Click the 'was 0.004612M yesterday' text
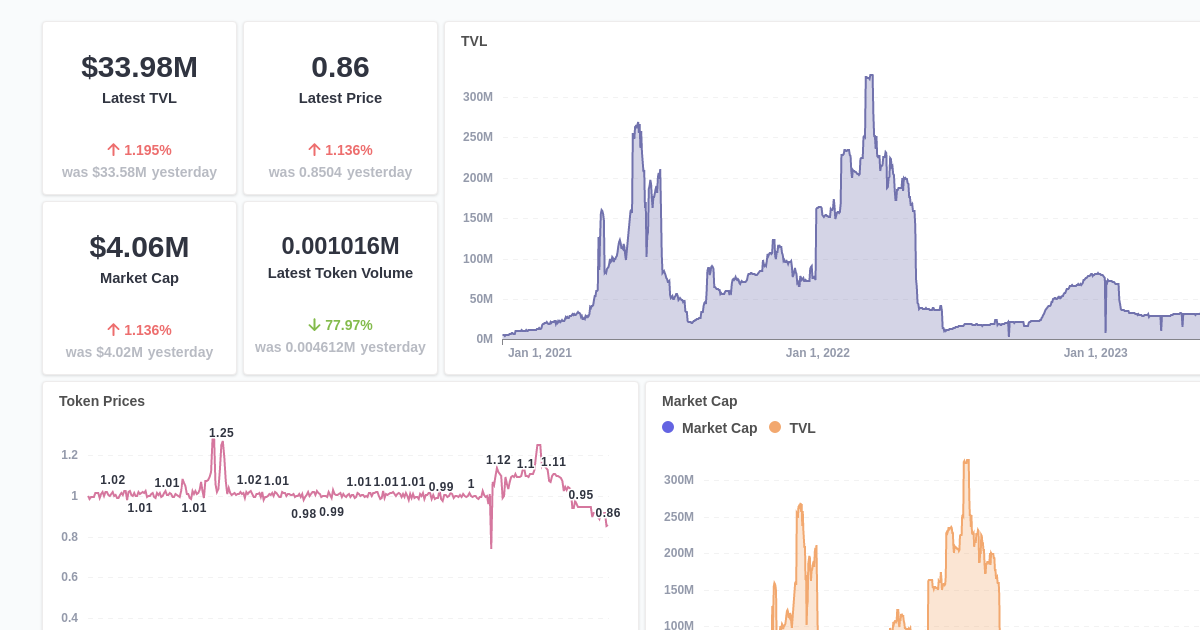1200x630 pixels. click(340, 347)
